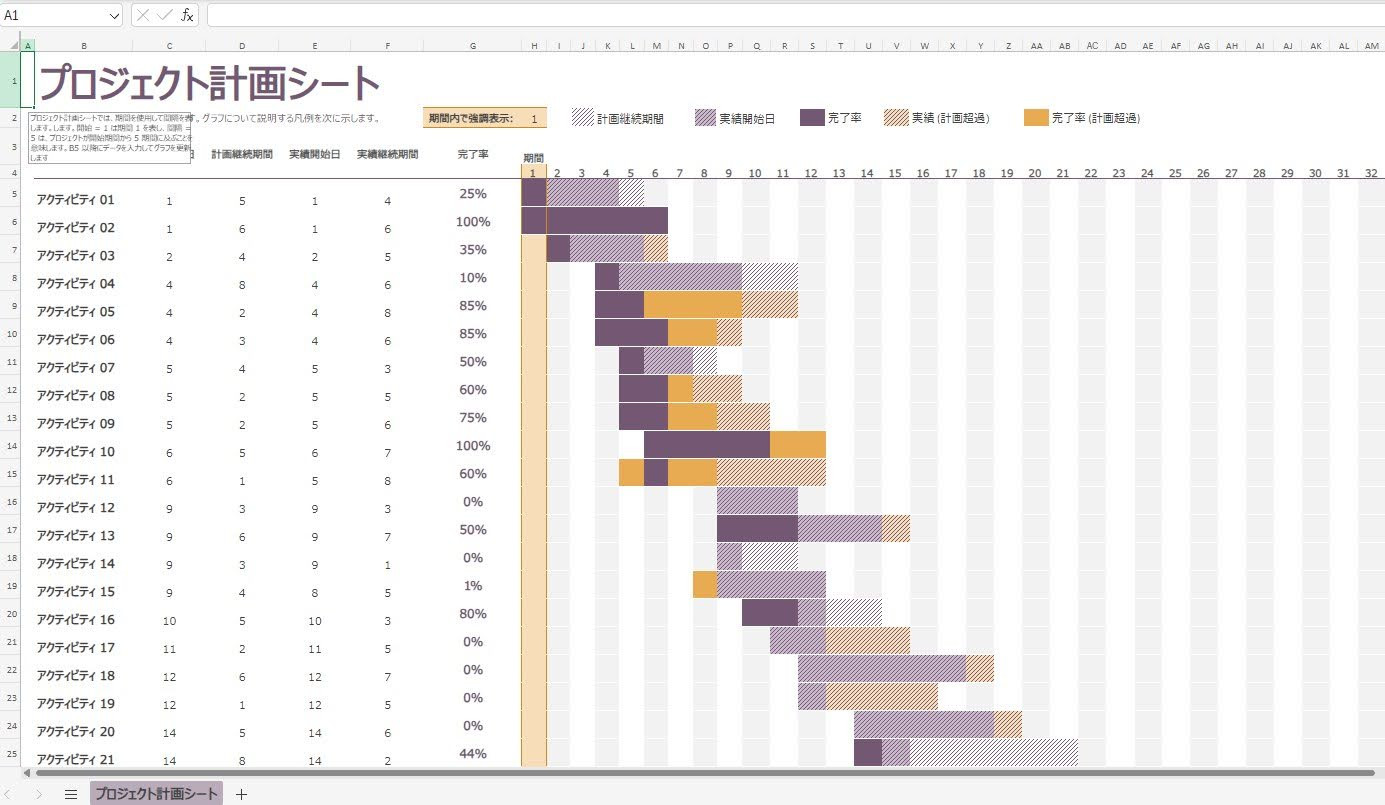
Task: Click the 期間 label above period numbers
Action: 534,158
